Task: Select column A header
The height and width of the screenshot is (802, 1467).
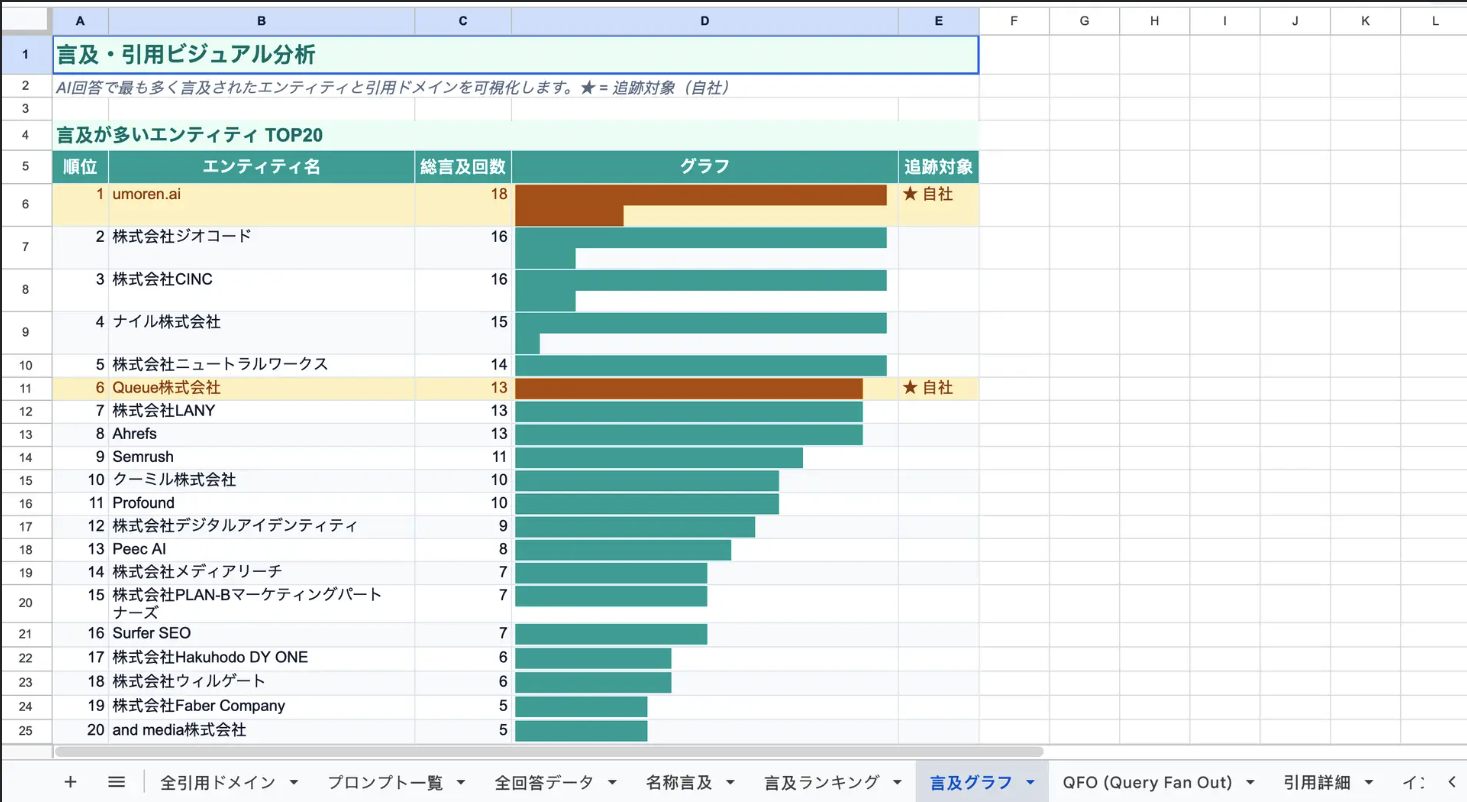Action: [80, 21]
